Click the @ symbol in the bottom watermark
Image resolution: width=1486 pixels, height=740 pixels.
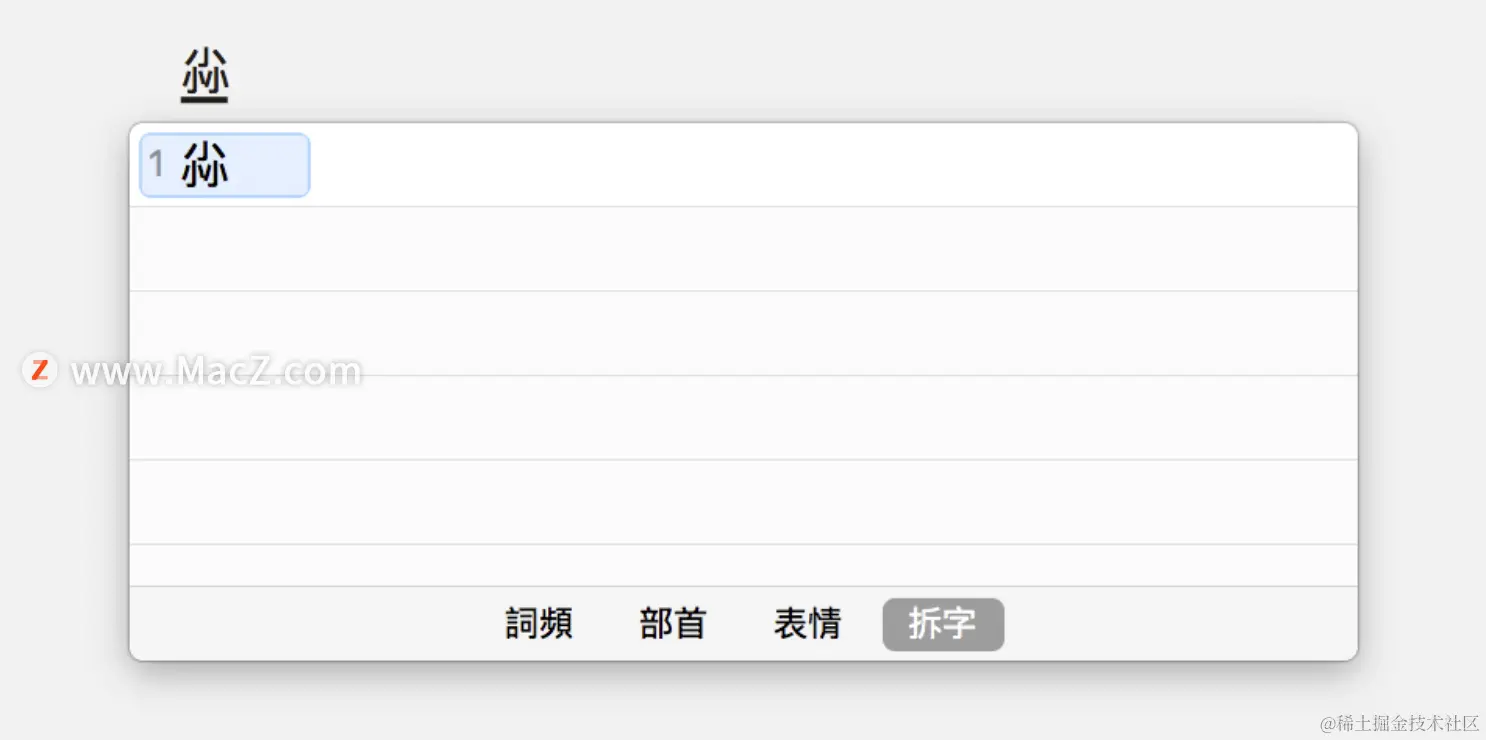(x=1328, y=723)
